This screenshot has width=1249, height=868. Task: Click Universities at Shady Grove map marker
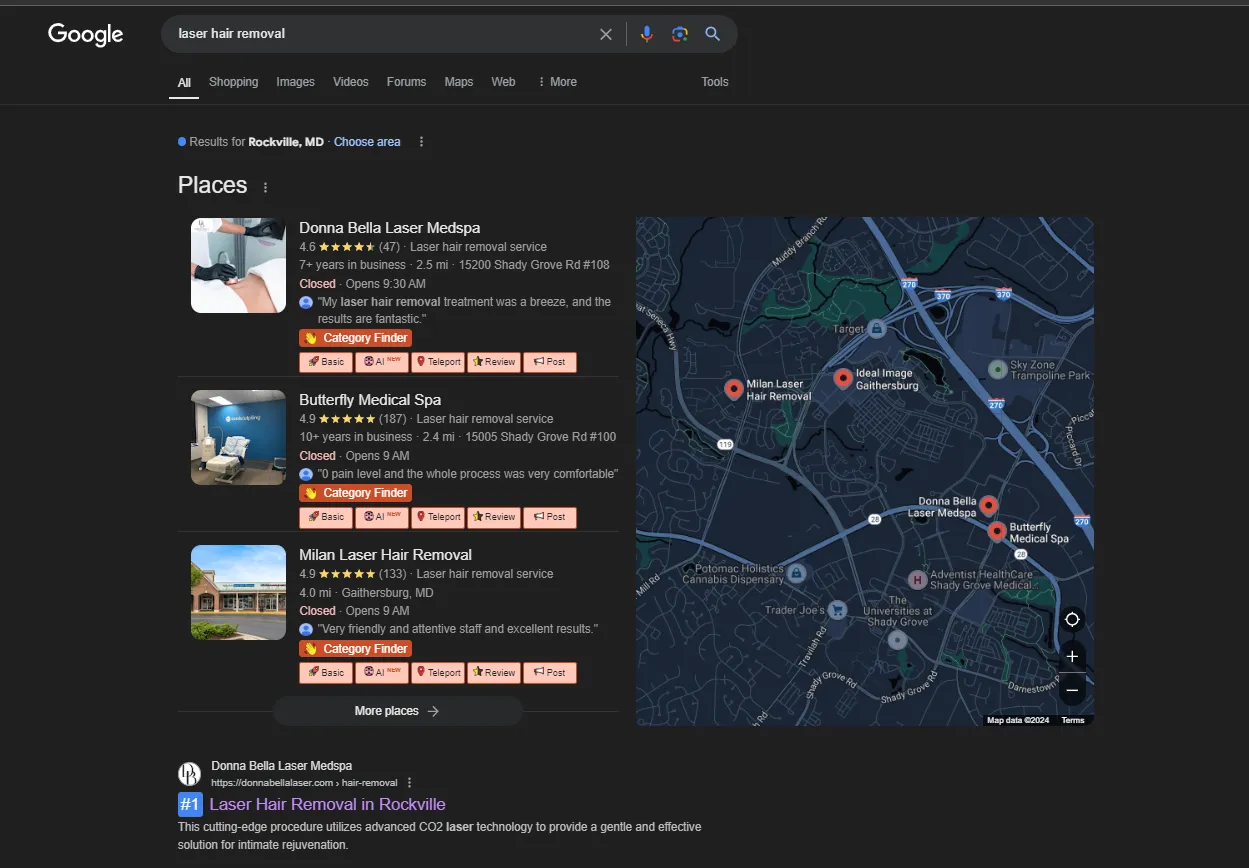(898, 639)
